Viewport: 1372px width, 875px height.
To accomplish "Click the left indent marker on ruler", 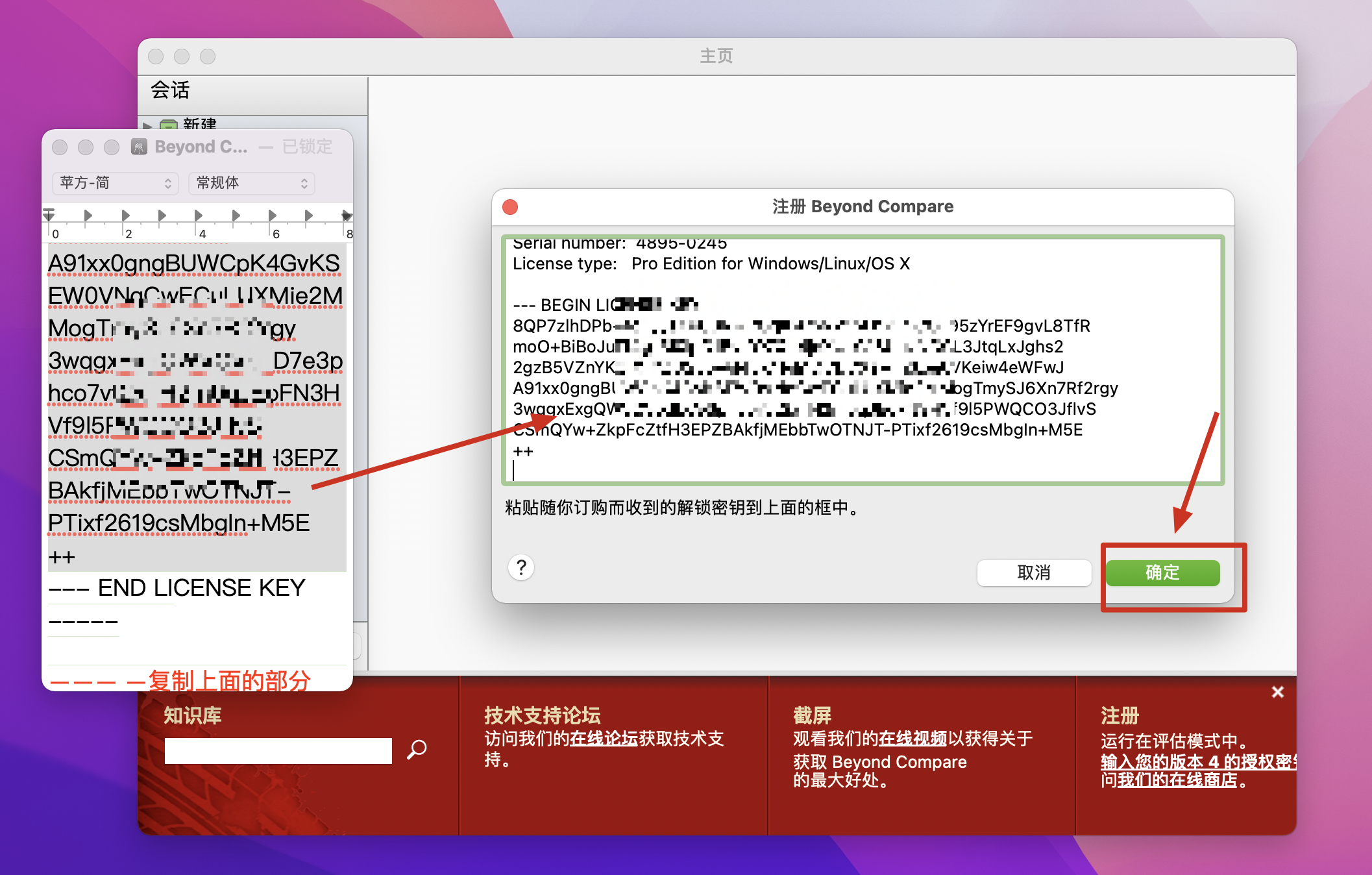I will point(49,214).
